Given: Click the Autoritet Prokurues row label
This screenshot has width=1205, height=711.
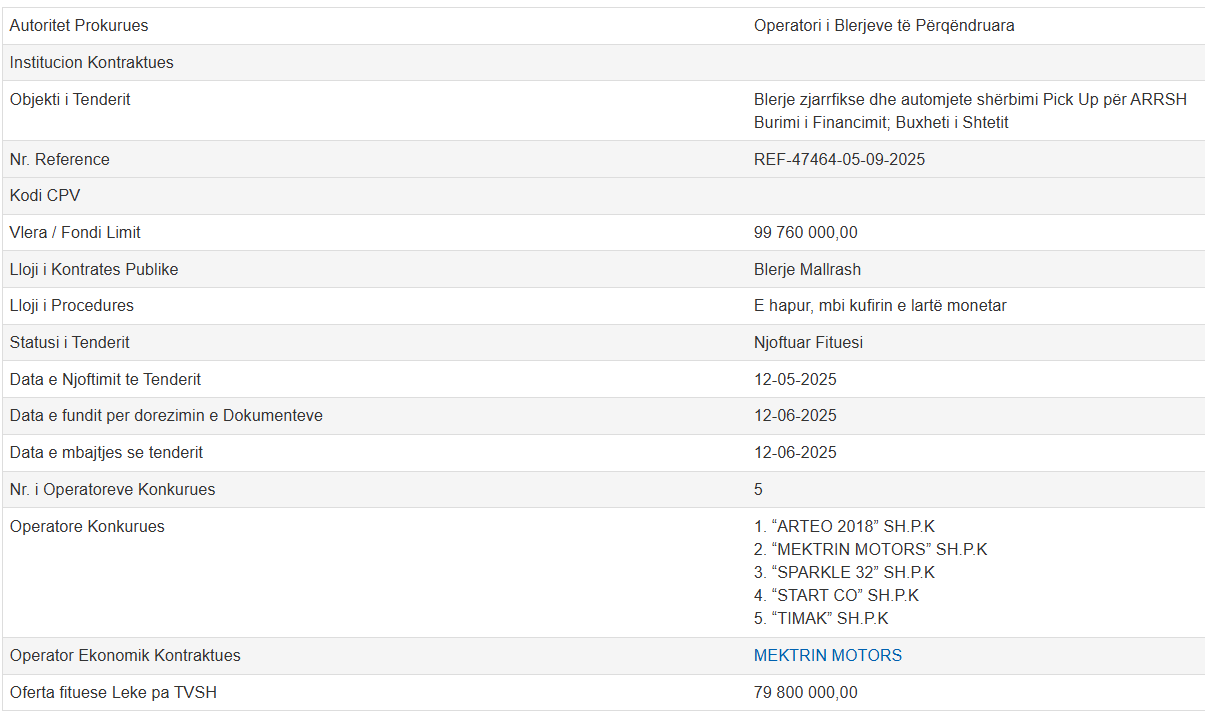Looking at the screenshot, I should (79, 26).
